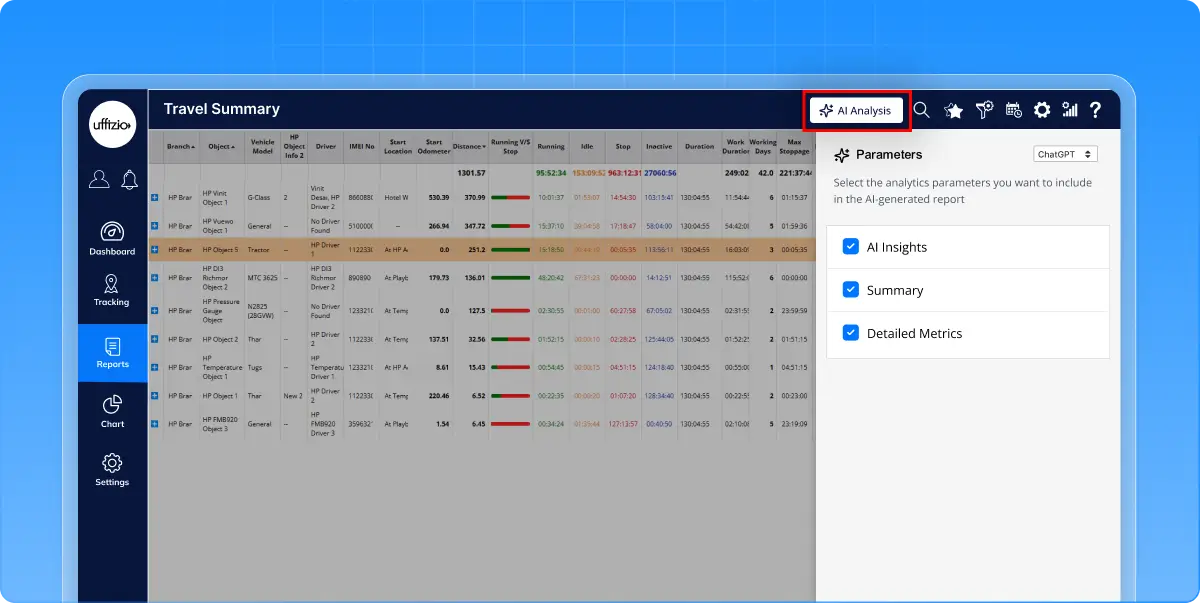Click the notification bell icon

pos(129,179)
